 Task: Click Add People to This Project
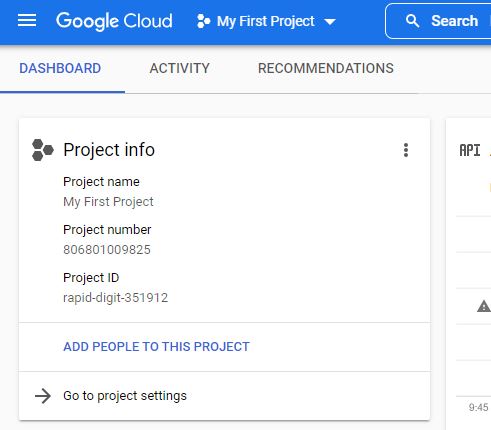click(x=156, y=347)
